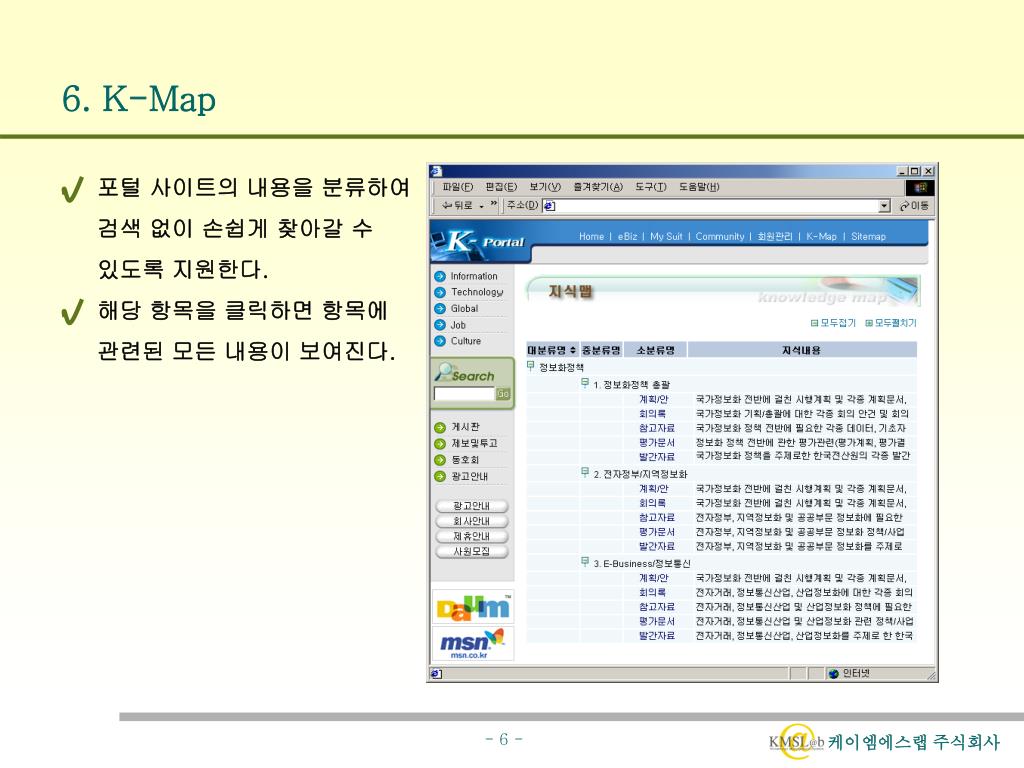Click the Daum banner
Viewport: 1024px width, 768px height.
[473, 607]
